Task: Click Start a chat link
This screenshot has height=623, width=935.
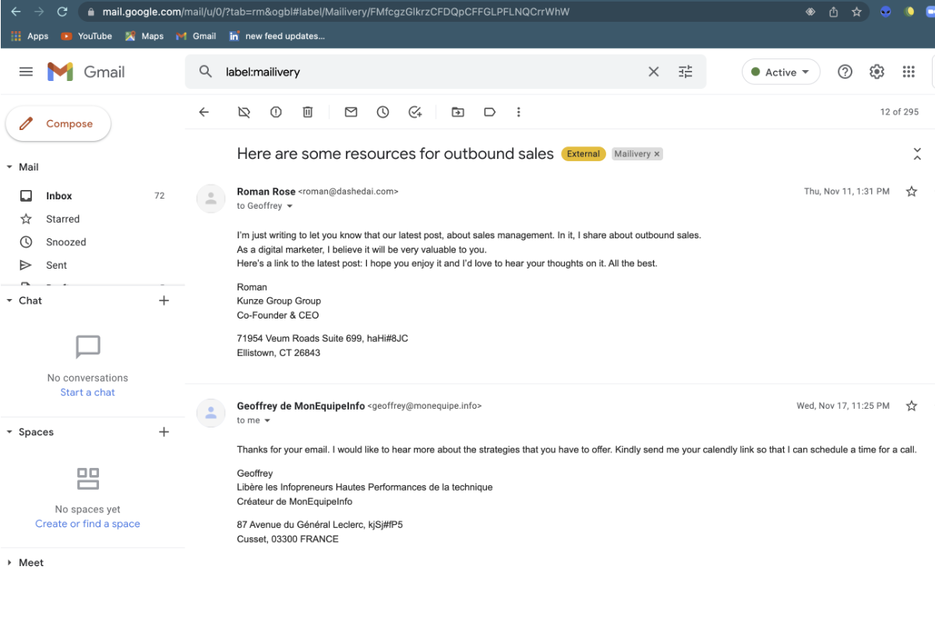Action: point(87,391)
